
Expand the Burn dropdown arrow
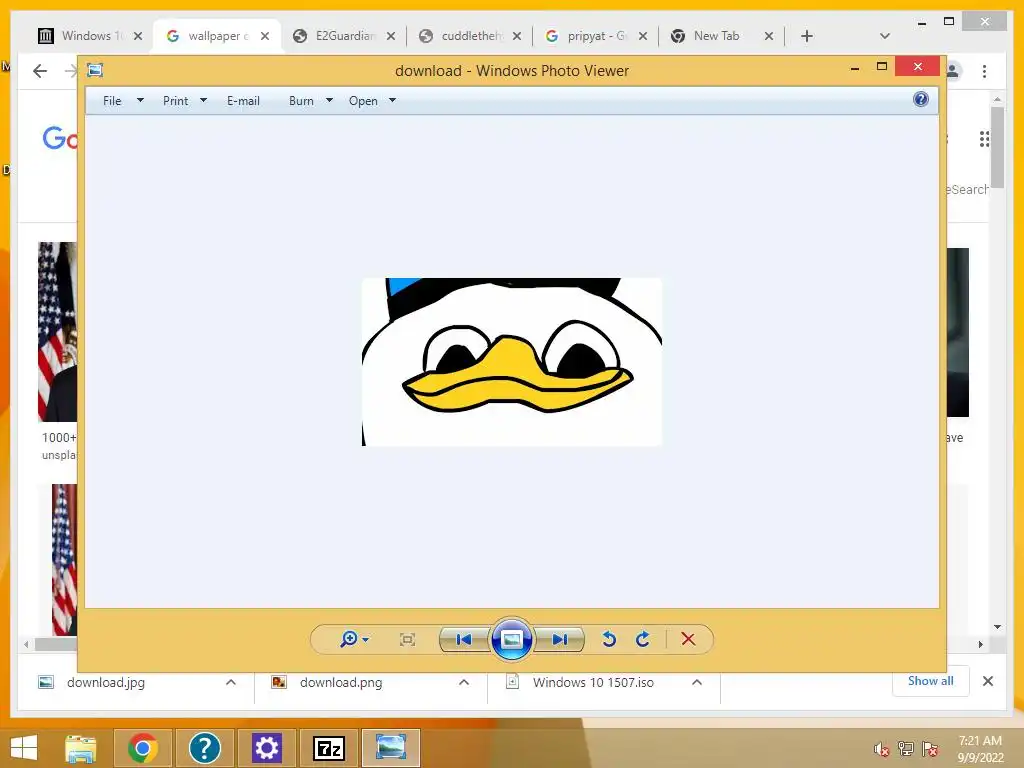point(329,101)
